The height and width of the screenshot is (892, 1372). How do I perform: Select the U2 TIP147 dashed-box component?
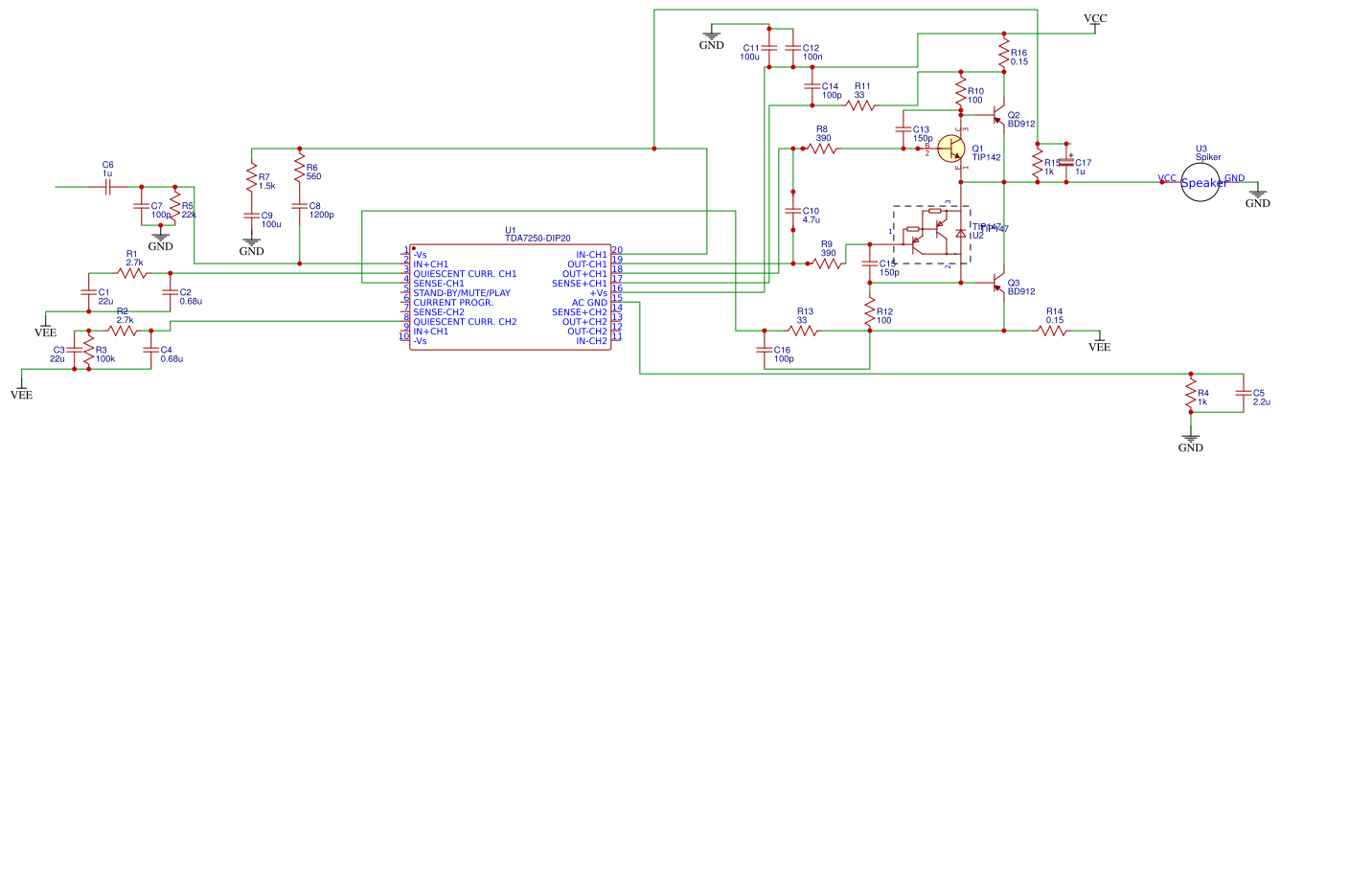pyautogui.click(x=932, y=235)
